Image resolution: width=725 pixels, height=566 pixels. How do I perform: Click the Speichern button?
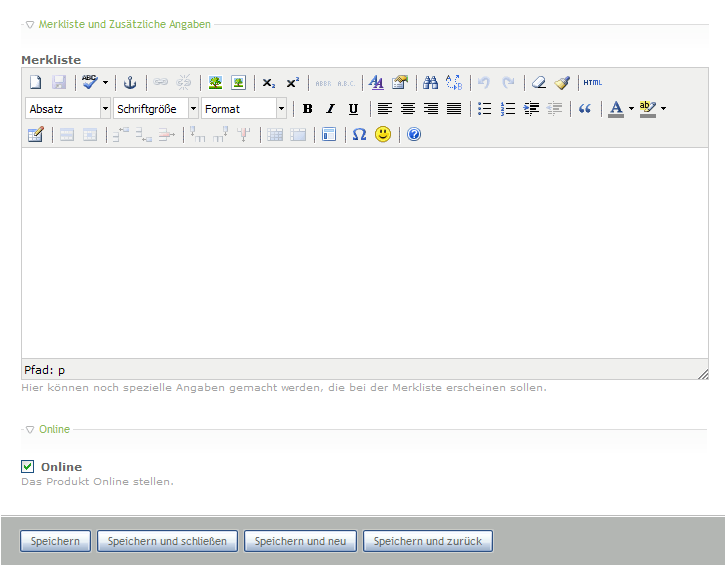55,541
